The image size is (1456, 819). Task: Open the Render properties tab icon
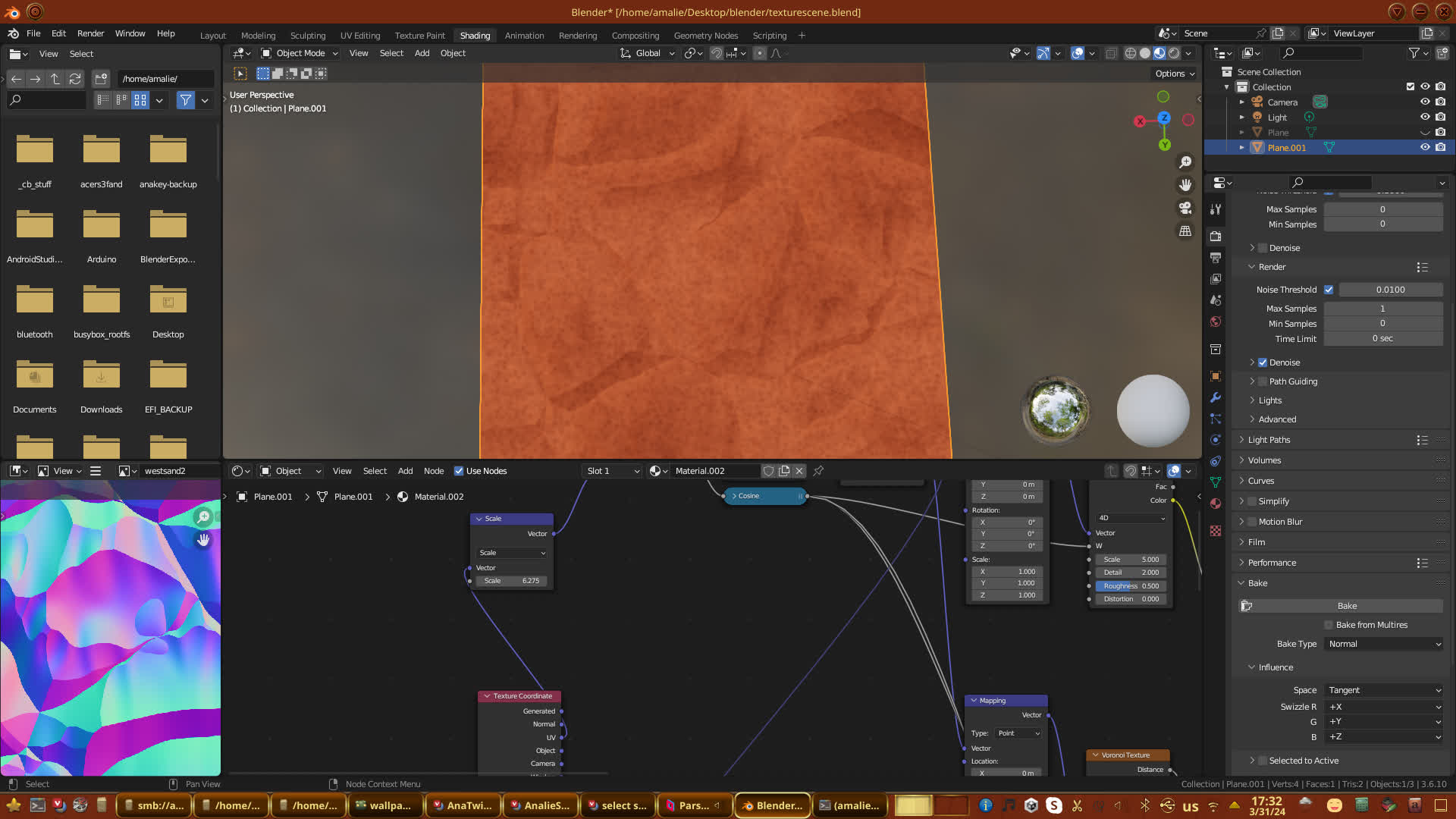pos(1216,237)
